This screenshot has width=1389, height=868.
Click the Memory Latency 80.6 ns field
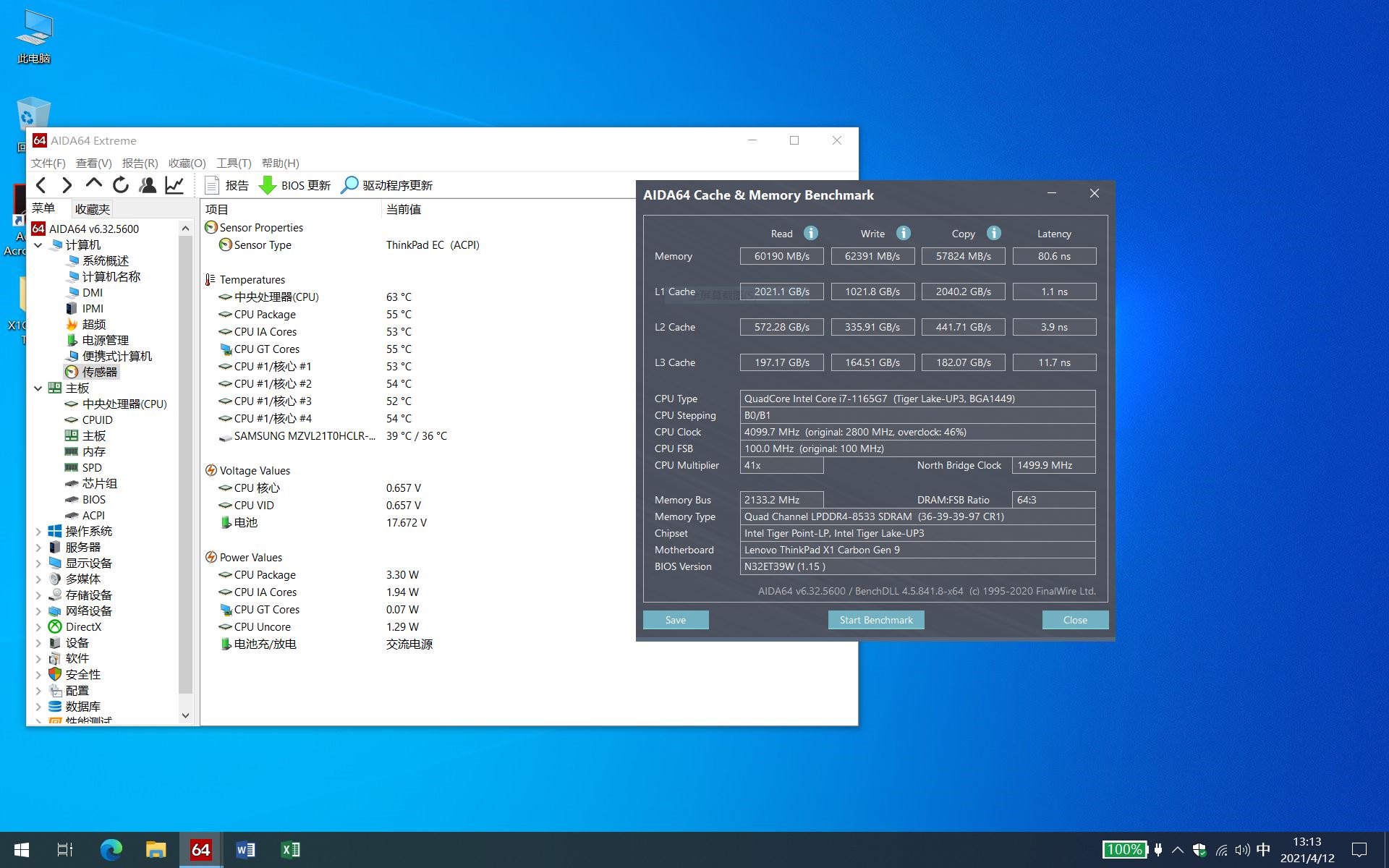tap(1054, 256)
